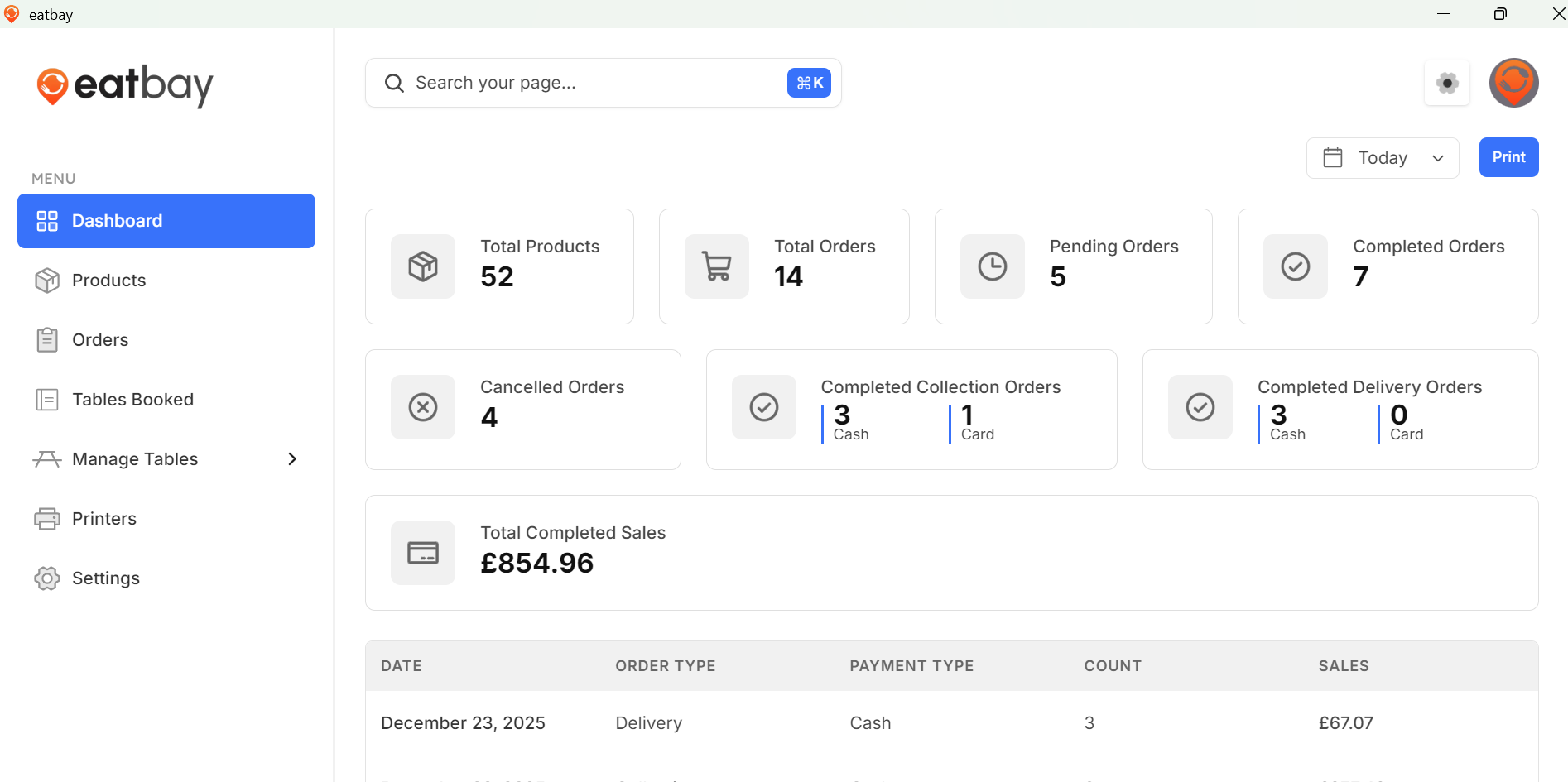Screen dimensions: 1568x782
Task: Open Settings from the sidebar
Action: coord(105,578)
